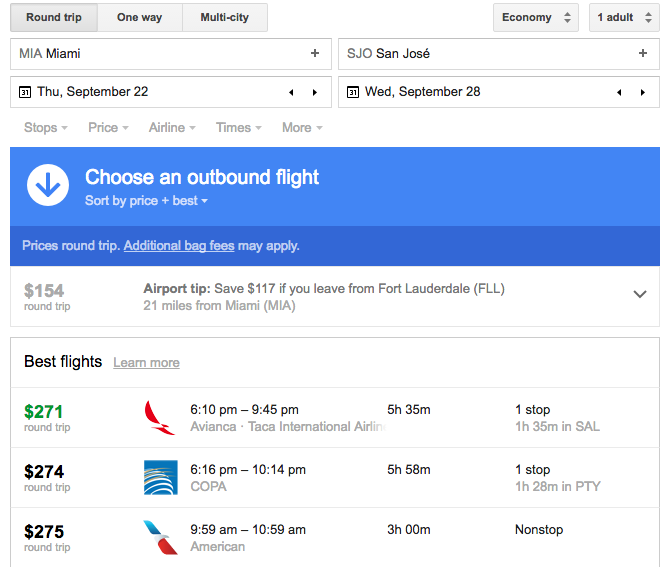Screen dimensions: 670x567
Task: Expand the Airport tip chevron
Action: click(x=640, y=294)
